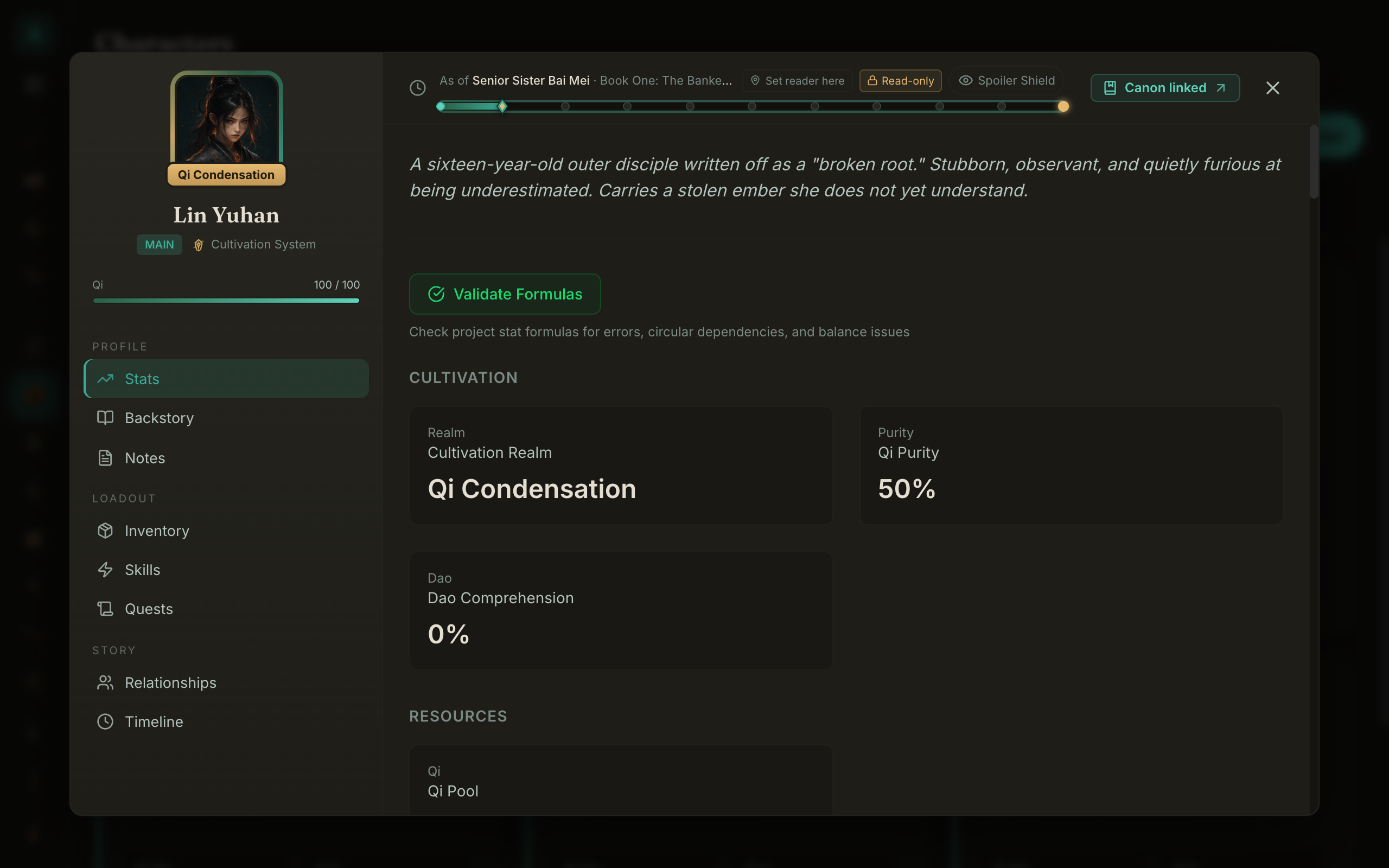The image size is (1389, 868).
Task: Click the Stats trending line icon
Action: 105,379
